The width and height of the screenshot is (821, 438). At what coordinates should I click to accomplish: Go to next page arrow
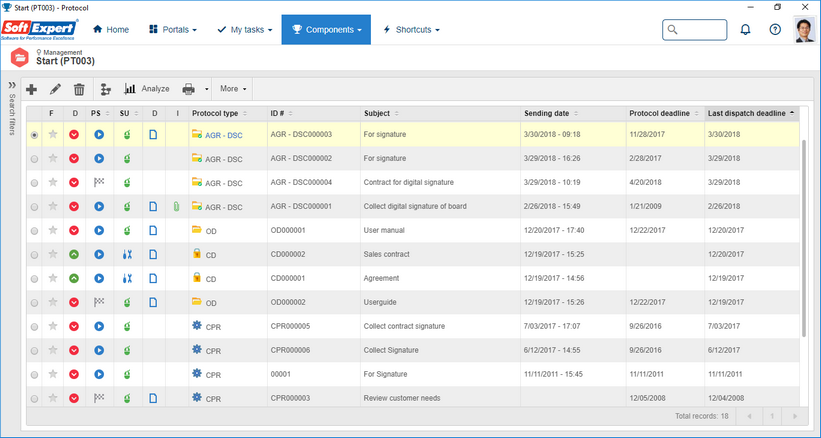pos(795,417)
